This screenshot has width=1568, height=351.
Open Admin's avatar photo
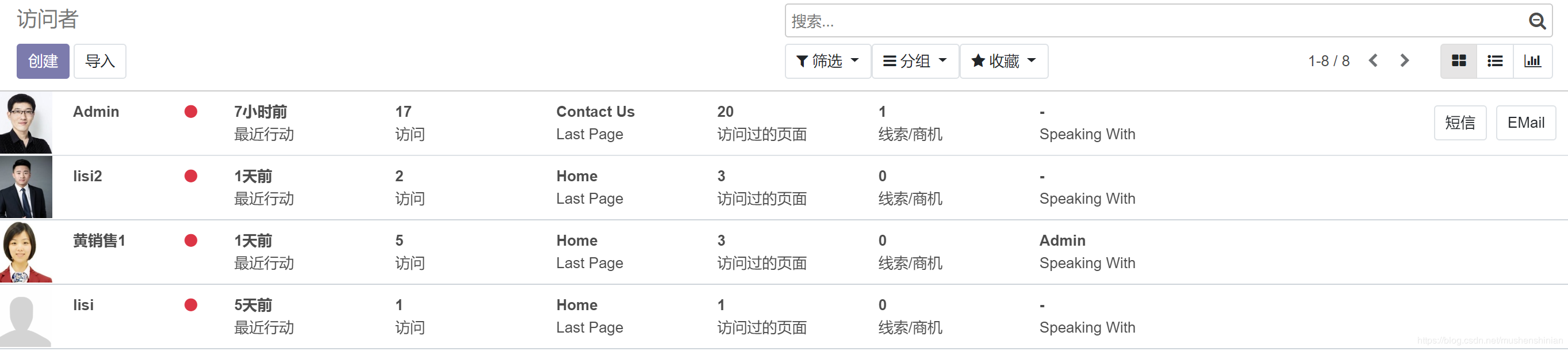(x=26, y=123)
